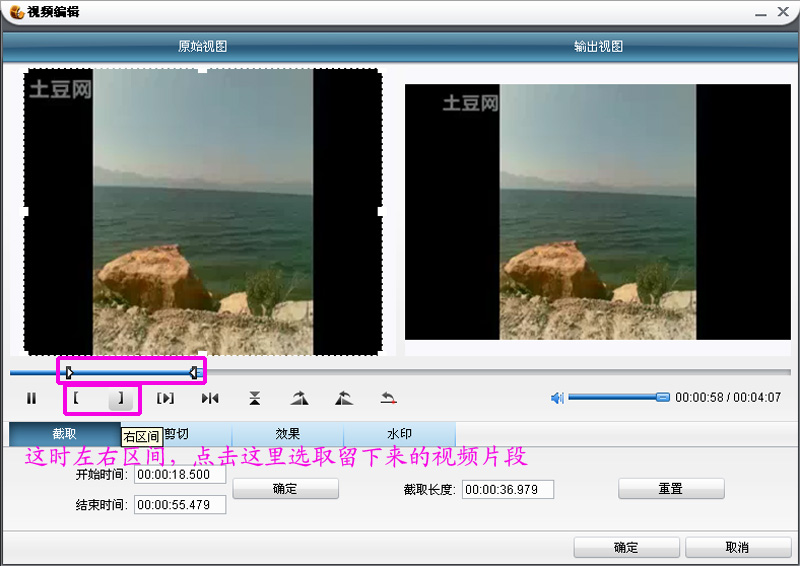Mute the volume speaker icon
Image resolution: width=800 pixels, height=566 pixels.
click(557, 398)
